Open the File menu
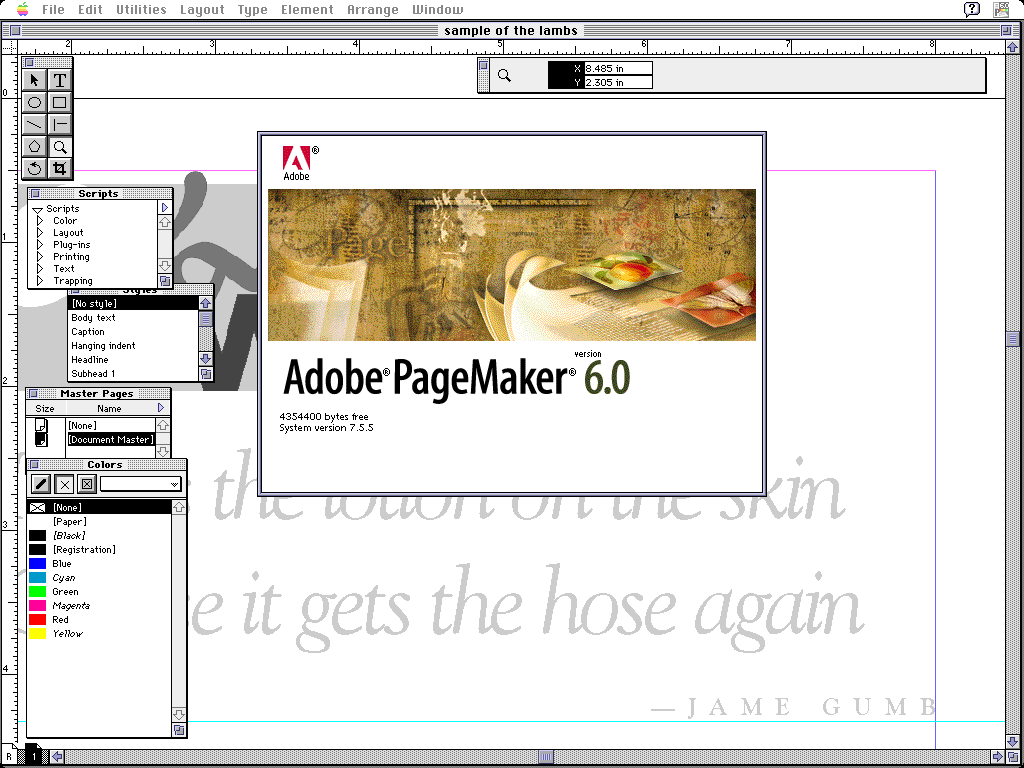The width and height of the screenshot is (1024, 768). coord(54,9)
